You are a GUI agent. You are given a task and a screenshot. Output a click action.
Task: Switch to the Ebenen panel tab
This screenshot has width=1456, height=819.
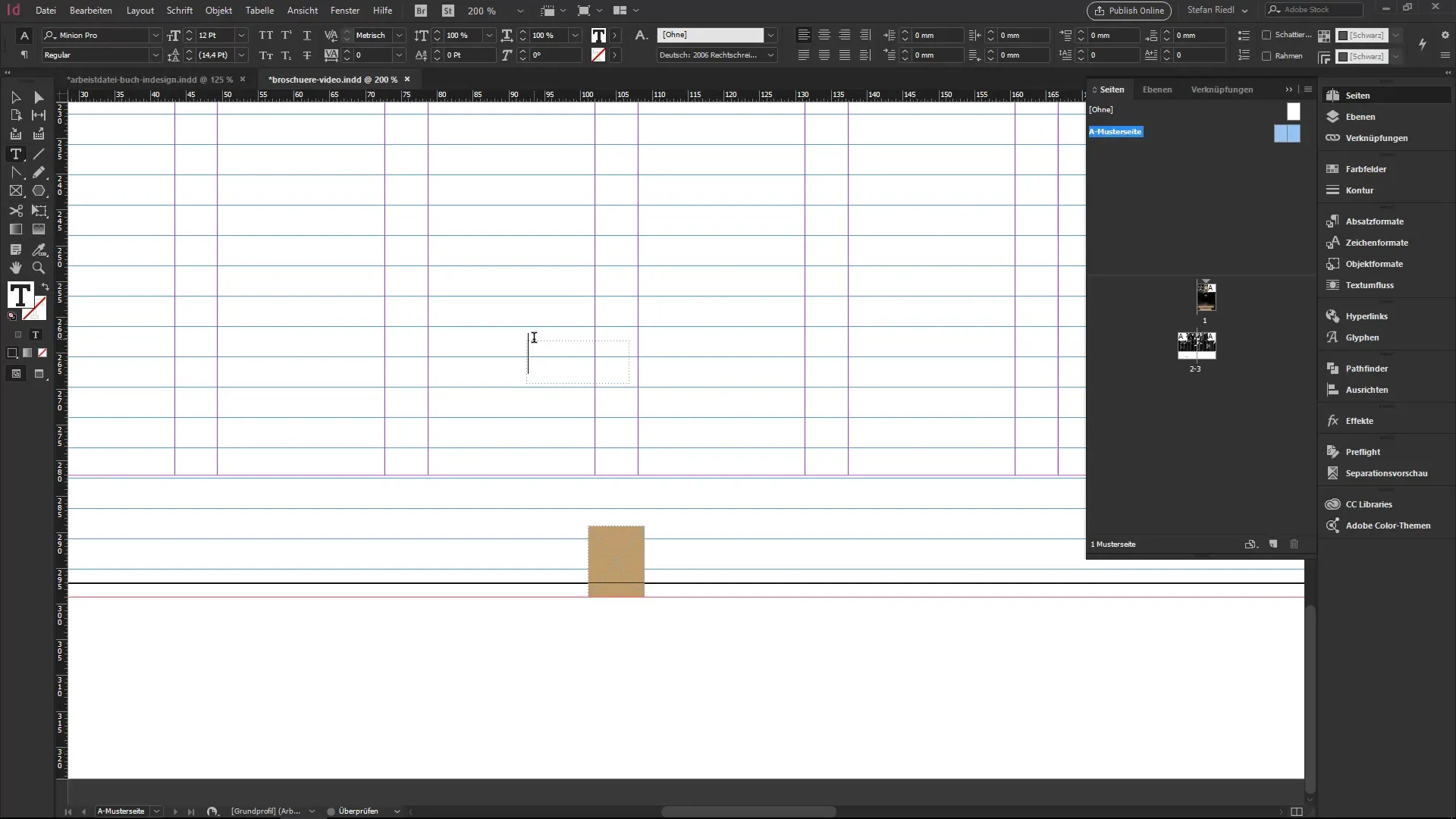1157,89
